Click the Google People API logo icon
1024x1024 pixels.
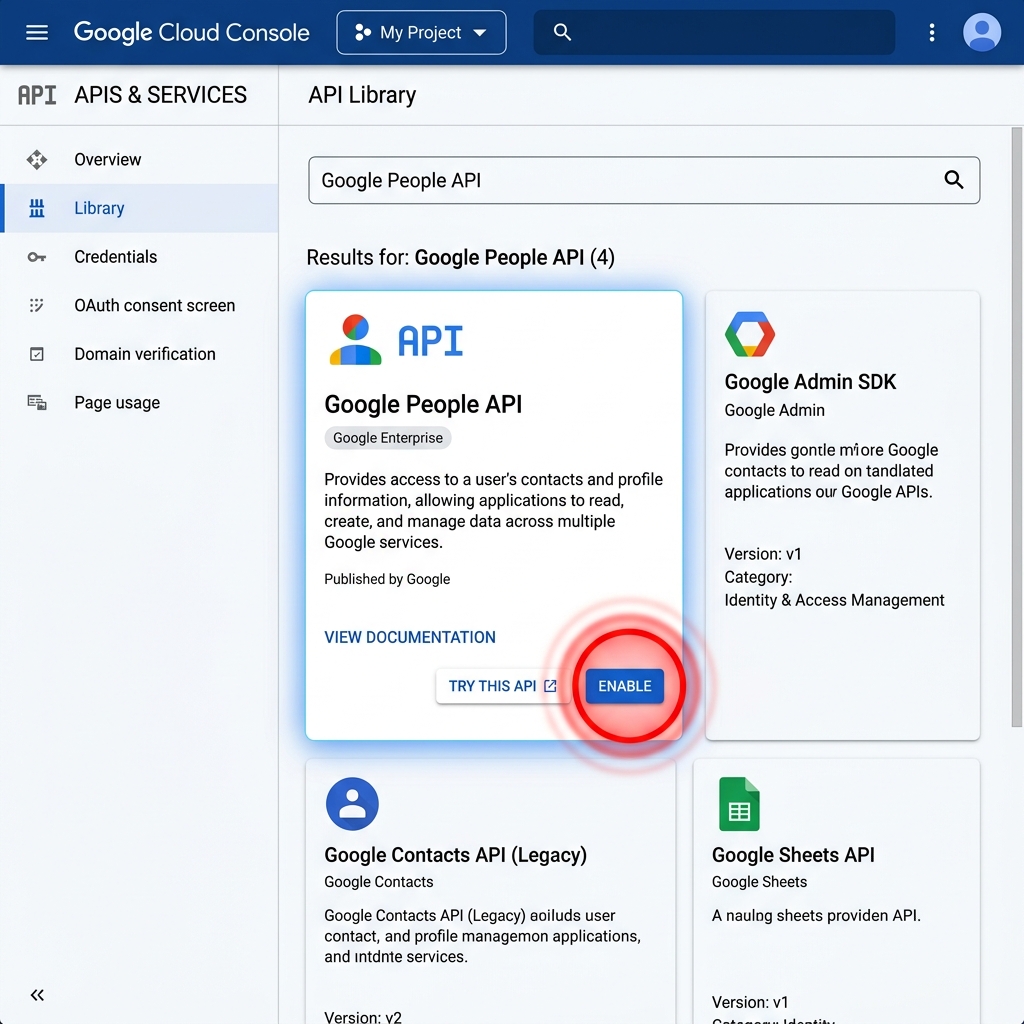click(x=355, y=340)
